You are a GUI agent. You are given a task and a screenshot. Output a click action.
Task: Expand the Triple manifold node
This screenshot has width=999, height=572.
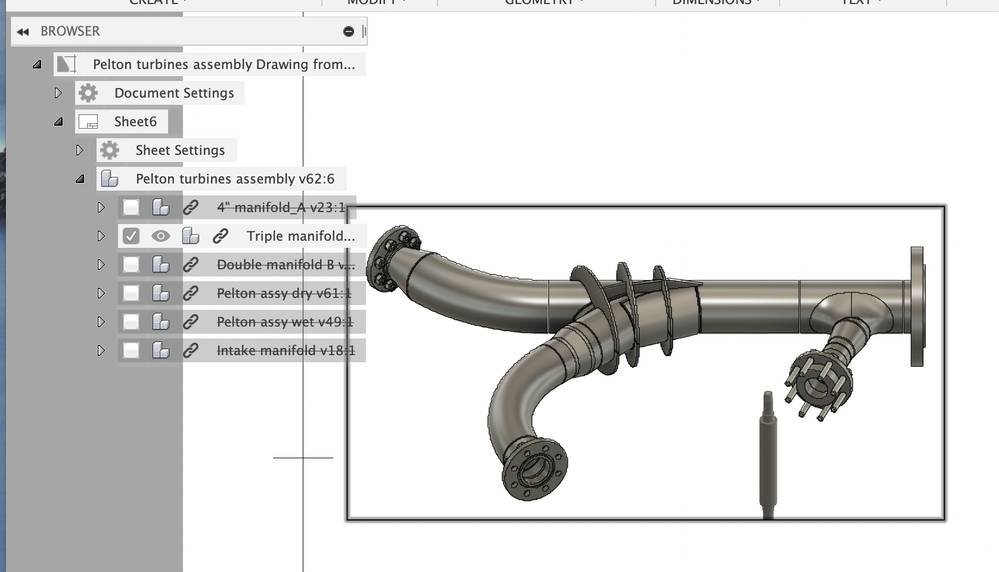pos(101,236)
